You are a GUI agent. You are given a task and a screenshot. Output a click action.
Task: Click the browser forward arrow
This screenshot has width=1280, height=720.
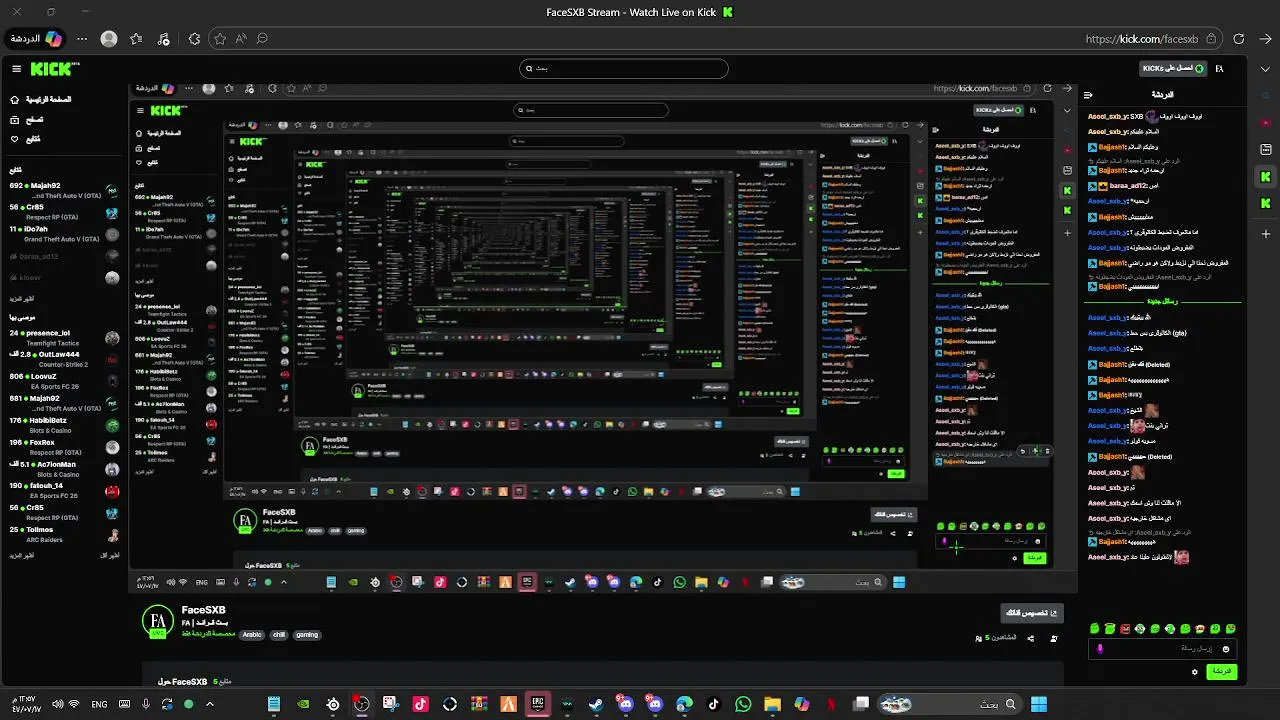click(x=1264, y=39)
